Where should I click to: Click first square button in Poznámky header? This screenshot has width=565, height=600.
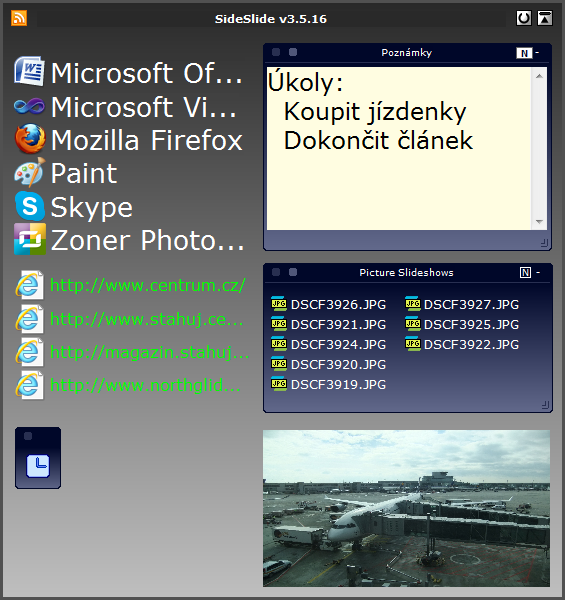[276, 52]
